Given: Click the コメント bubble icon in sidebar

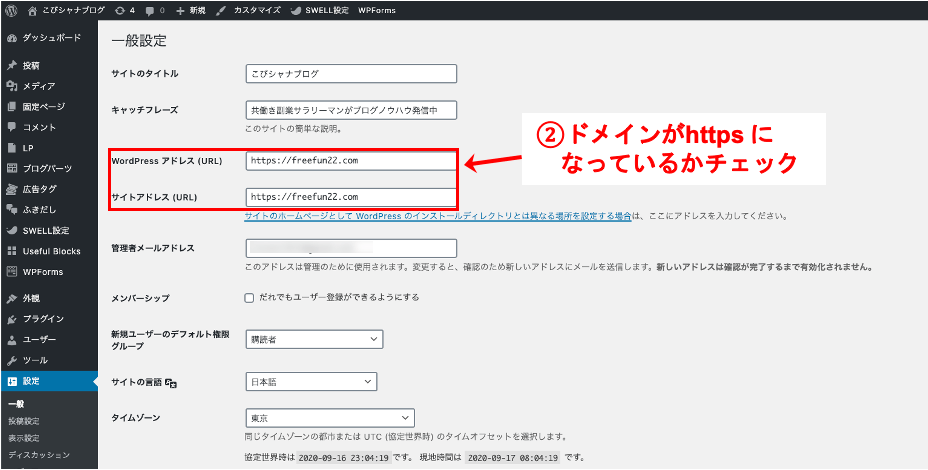Looking at the screenshot, I should [x=11, y=127].
